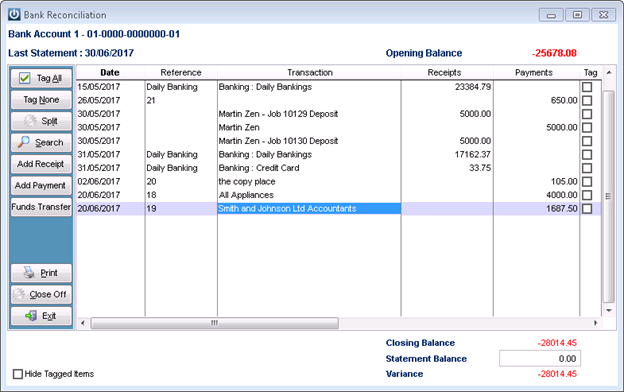Screen dimensions: 624x392
Task: Click the 17162.37 receipt amount
Action: (x=473, y=154)
